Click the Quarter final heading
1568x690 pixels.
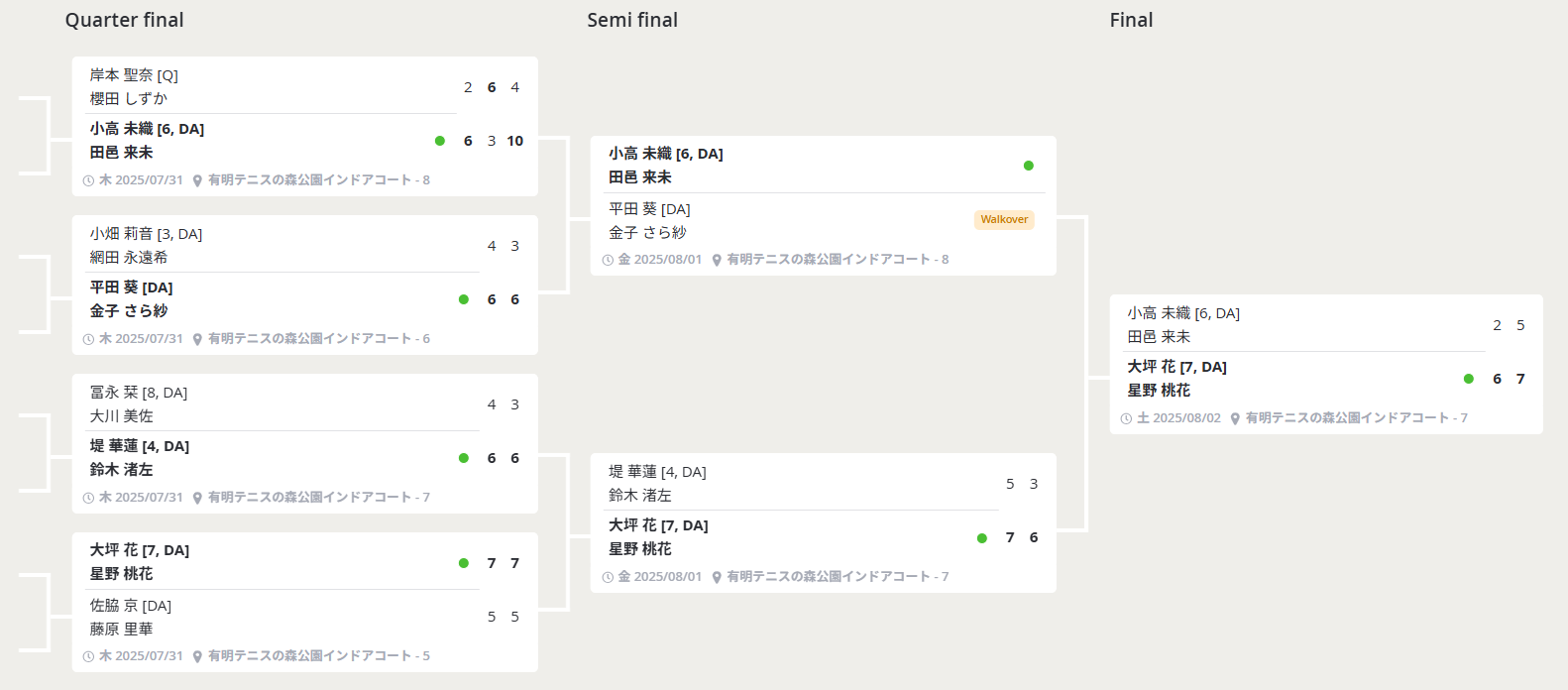pos(124,20)
